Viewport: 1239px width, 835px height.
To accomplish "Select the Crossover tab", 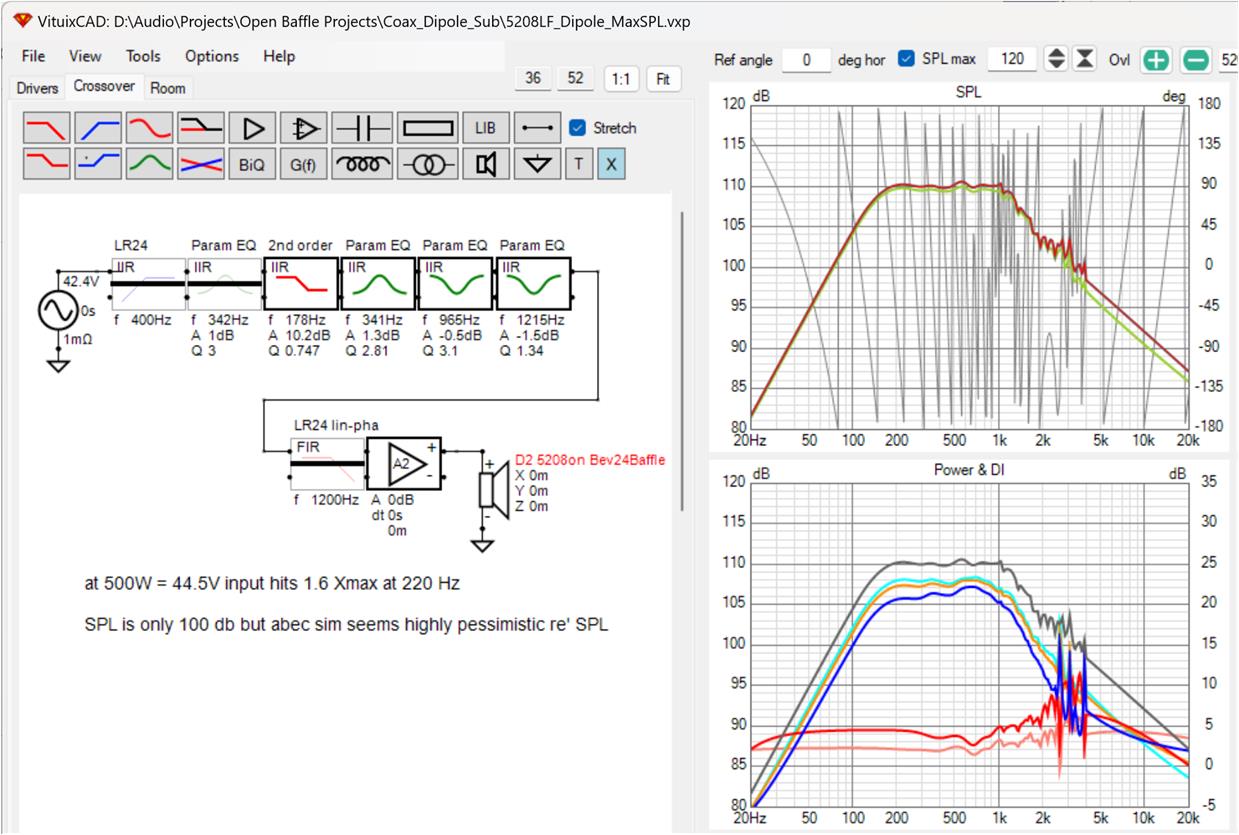I will [x=104, y=86].
